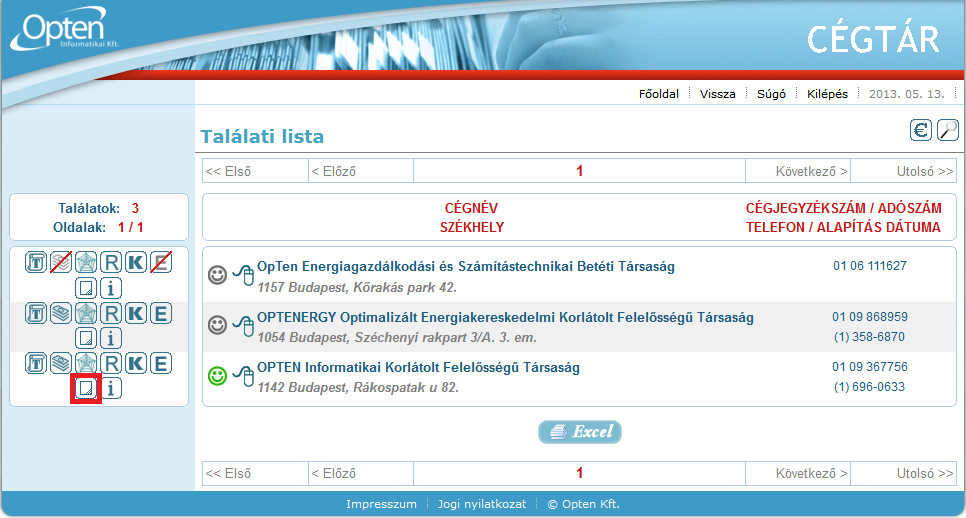
Task: Click the E icon for OPTENERGY
Action: coord(161,314)
